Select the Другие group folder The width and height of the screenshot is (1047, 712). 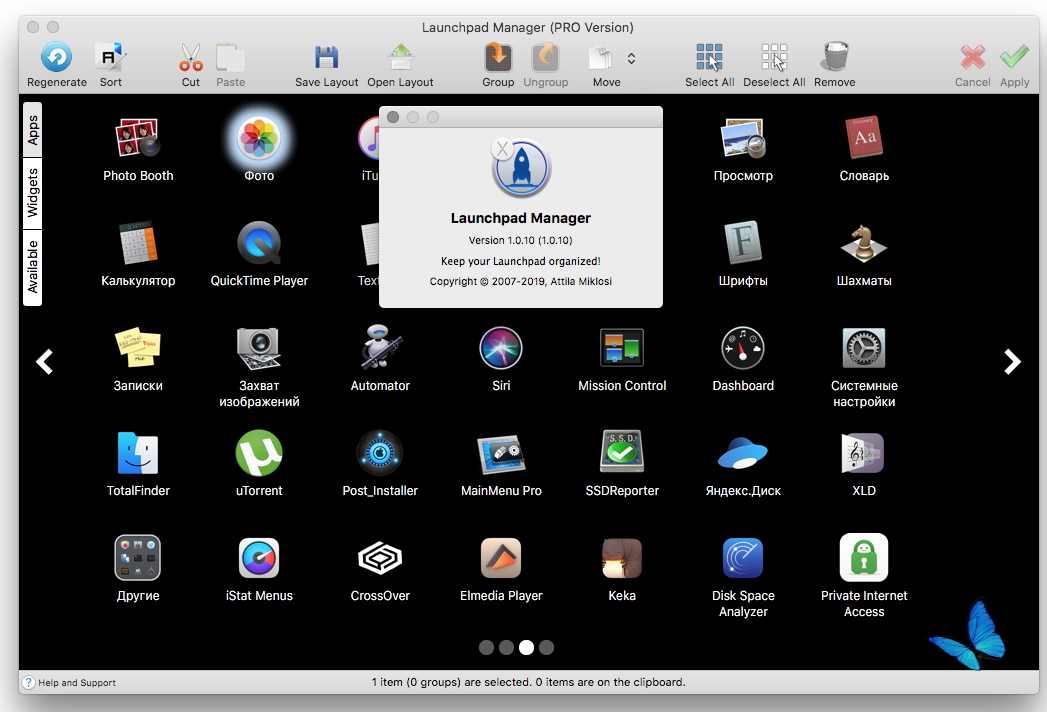point(138,558)
